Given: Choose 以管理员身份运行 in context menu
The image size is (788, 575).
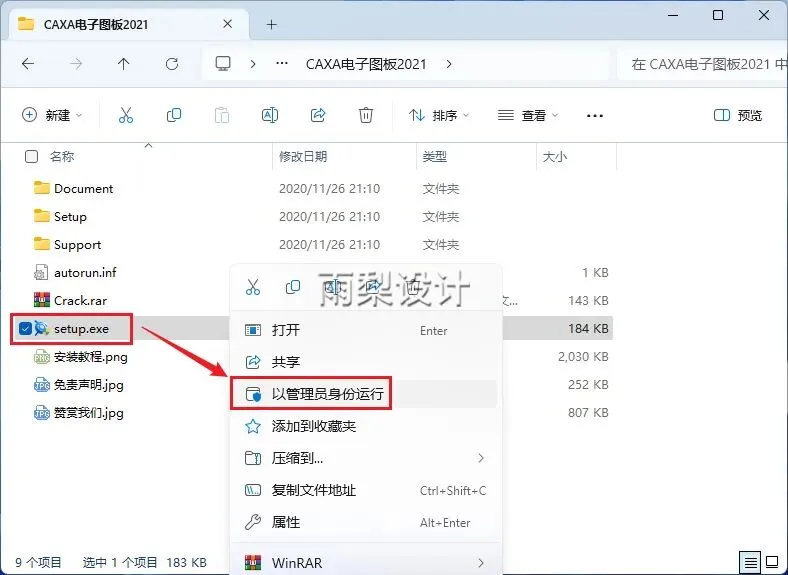Looking at the screenshot, I should (366, 394).
